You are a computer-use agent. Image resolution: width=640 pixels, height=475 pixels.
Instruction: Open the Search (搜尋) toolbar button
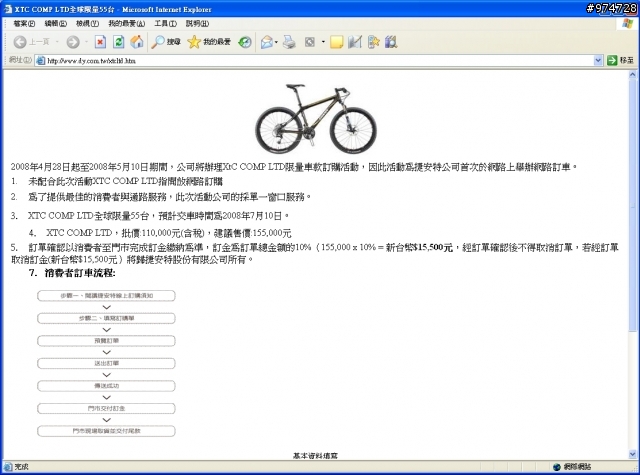click(x=166, y=42)
